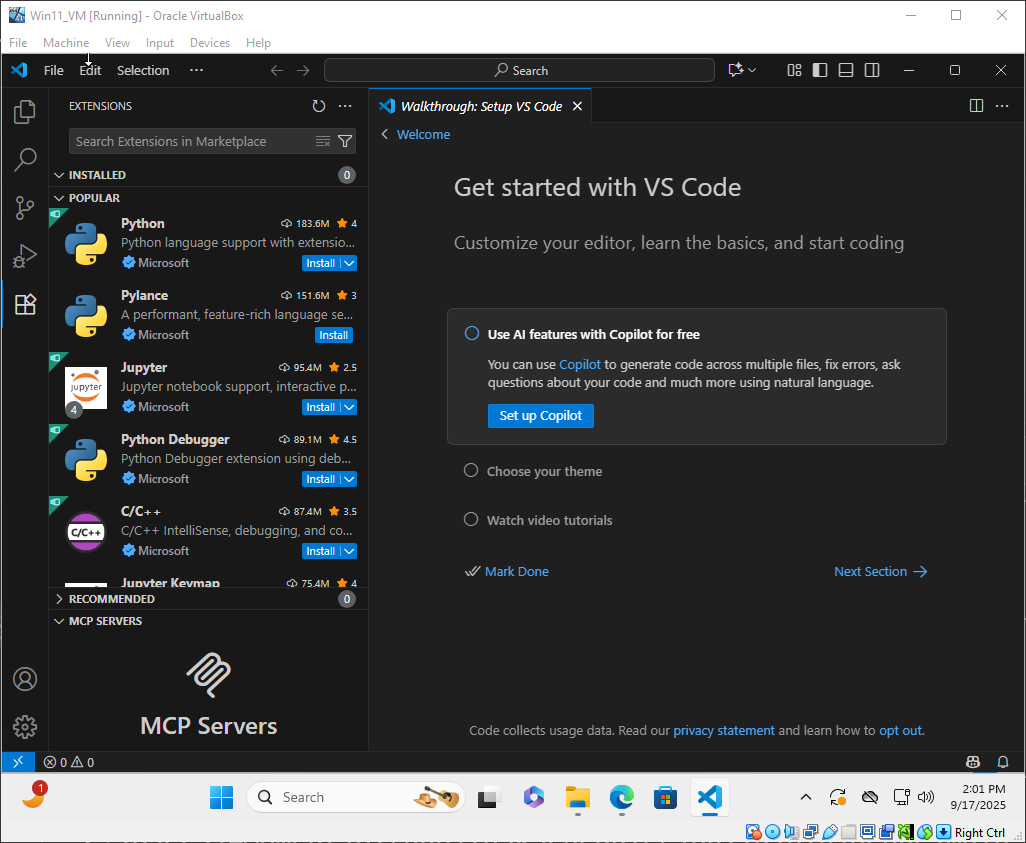The image size is (1026, 843).
Task: Open the Search view in activity bar
Action: 25,160
